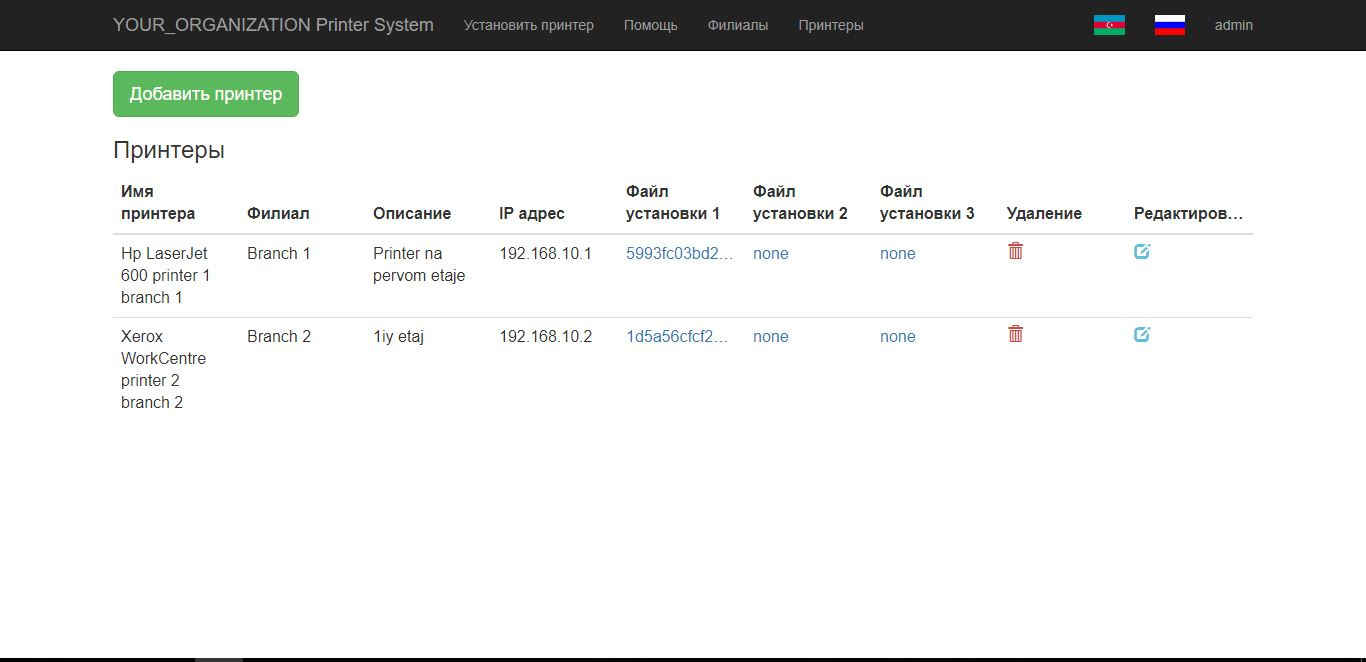1366x662 pixels.
Task: Delete the Xerox WorkCentre printer
Action: (1015, 334)
